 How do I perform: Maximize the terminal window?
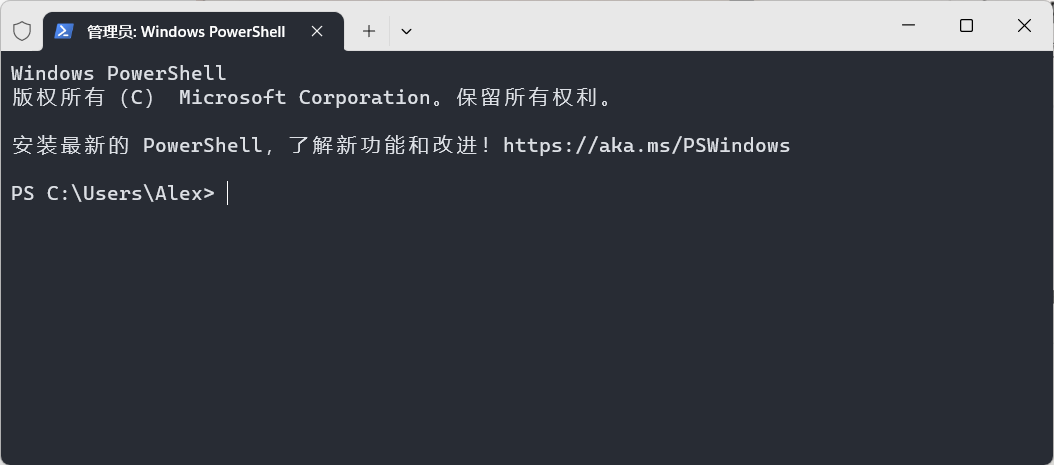966,26
